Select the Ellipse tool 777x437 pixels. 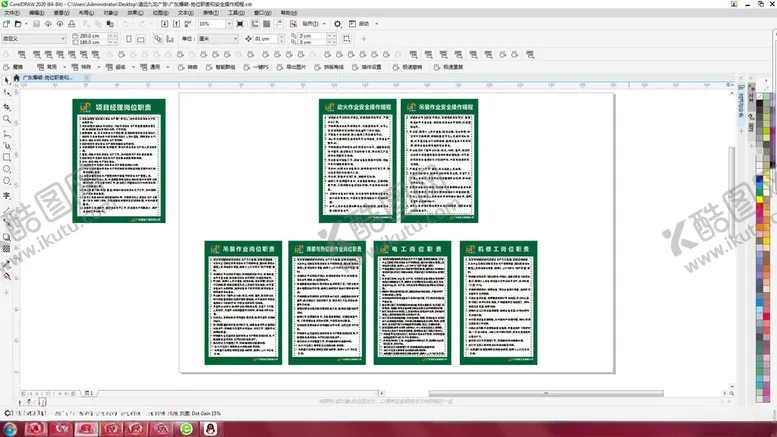[6, 169]
